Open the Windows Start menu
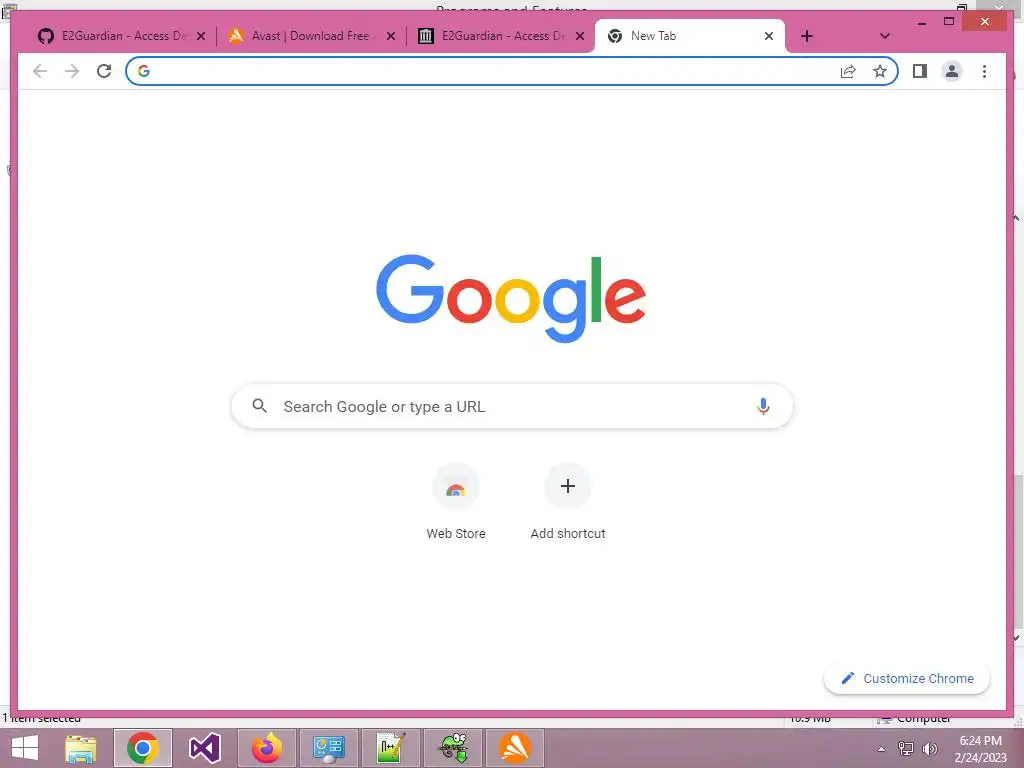 (x=24, y=748)
